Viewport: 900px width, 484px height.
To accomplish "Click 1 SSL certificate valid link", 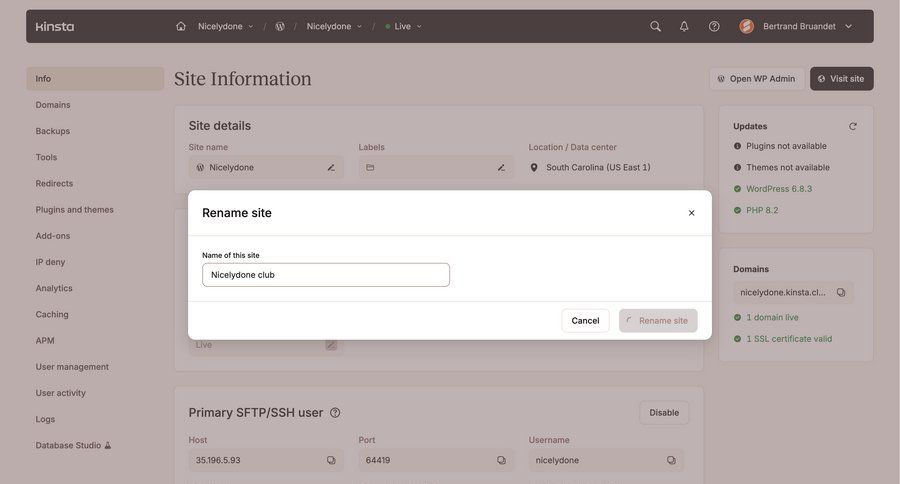I will 789,339.
